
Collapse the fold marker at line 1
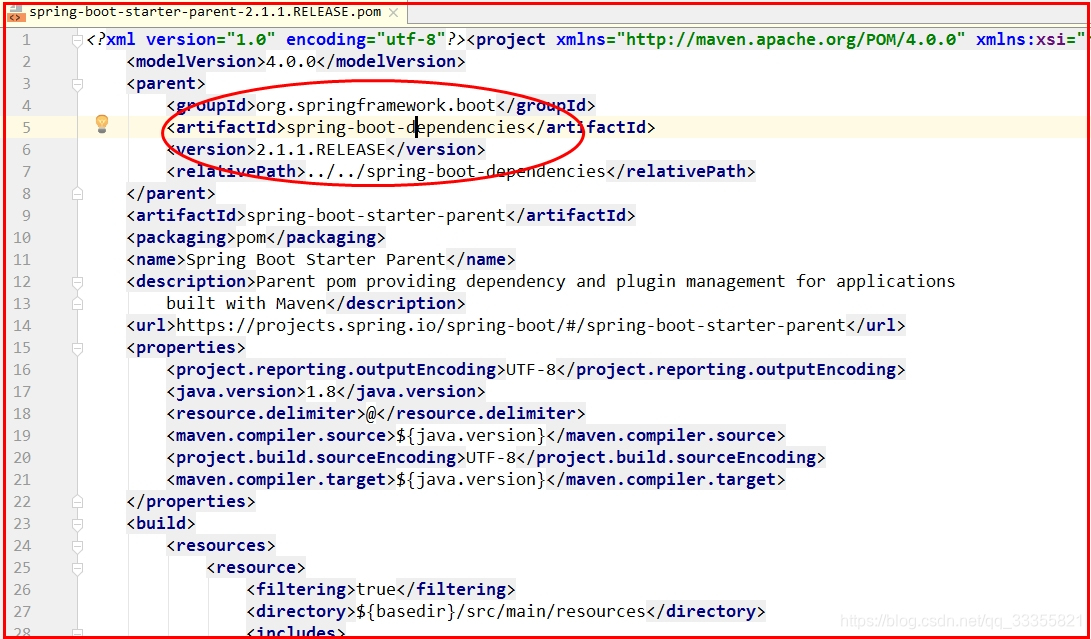(77, 40)
